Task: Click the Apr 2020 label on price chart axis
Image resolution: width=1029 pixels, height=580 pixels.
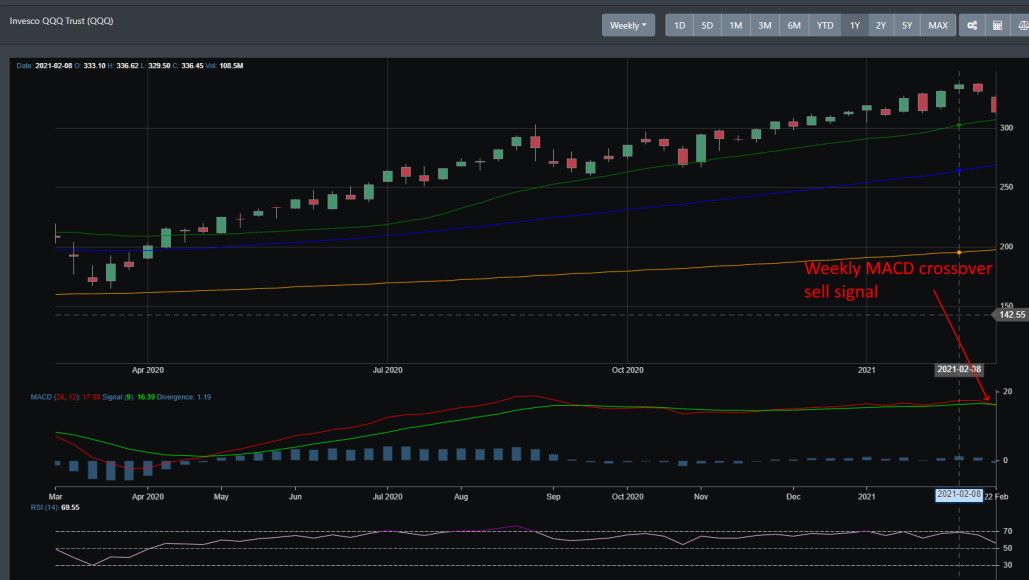Action: click(148, 370)
